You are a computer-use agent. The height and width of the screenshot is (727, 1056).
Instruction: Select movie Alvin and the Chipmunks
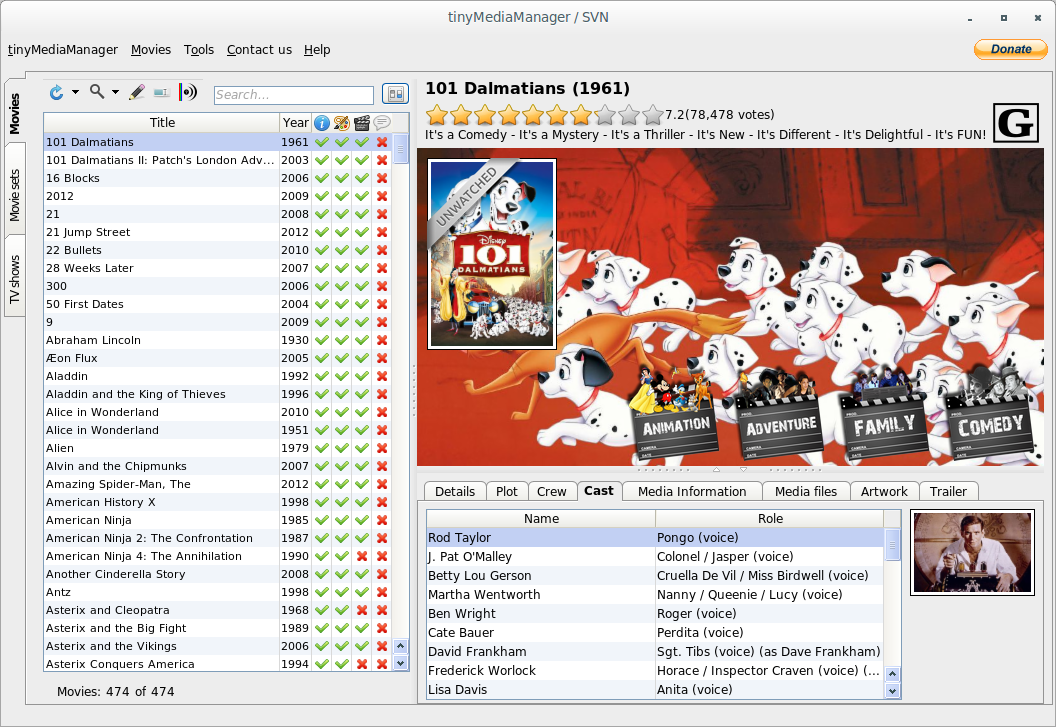[x=162, y=466]
